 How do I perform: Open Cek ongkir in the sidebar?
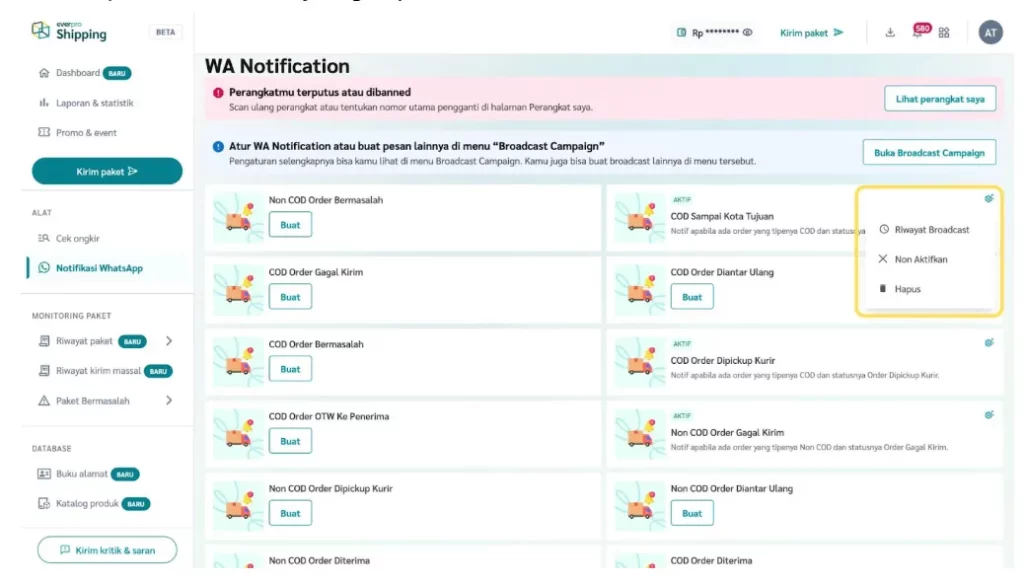pyautogui.click(x=77, y=239)
